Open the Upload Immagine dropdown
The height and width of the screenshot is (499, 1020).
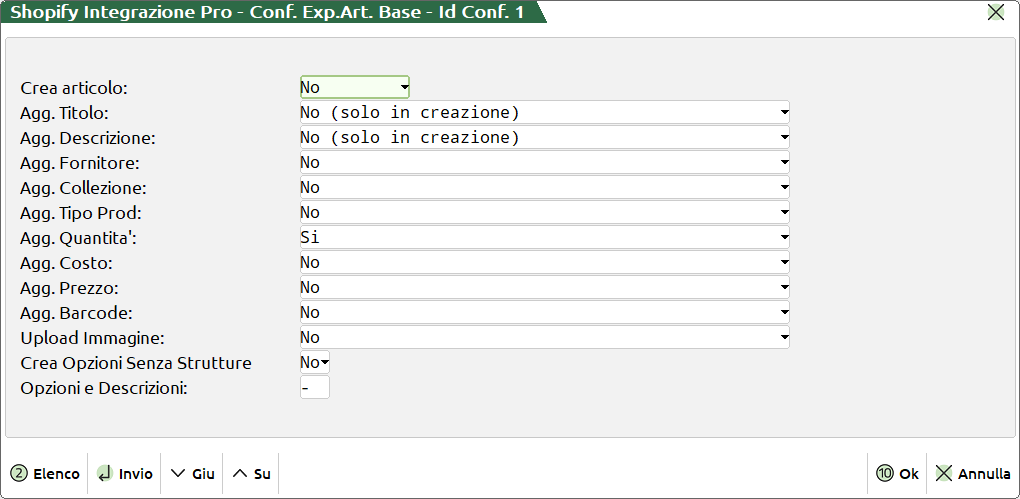545,338
